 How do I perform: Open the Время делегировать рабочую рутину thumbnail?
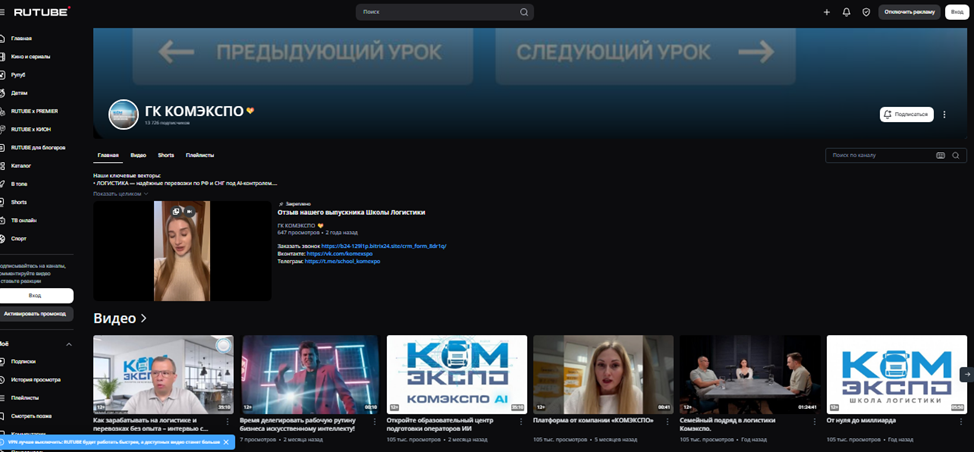309,374
